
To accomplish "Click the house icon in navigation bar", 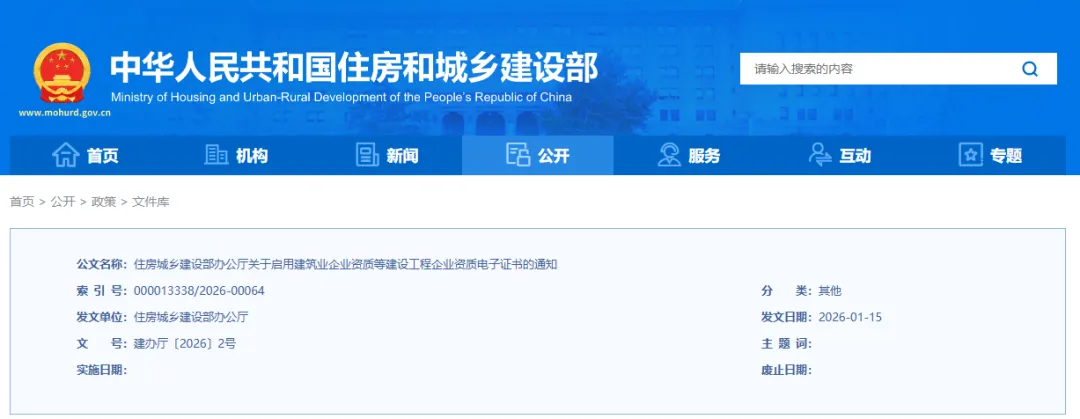I will tap(65, 155).
